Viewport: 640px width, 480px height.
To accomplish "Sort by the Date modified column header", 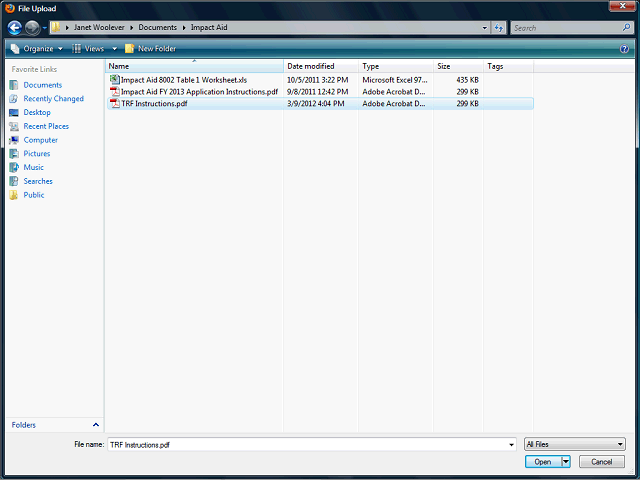I will (x=321, y=66).
